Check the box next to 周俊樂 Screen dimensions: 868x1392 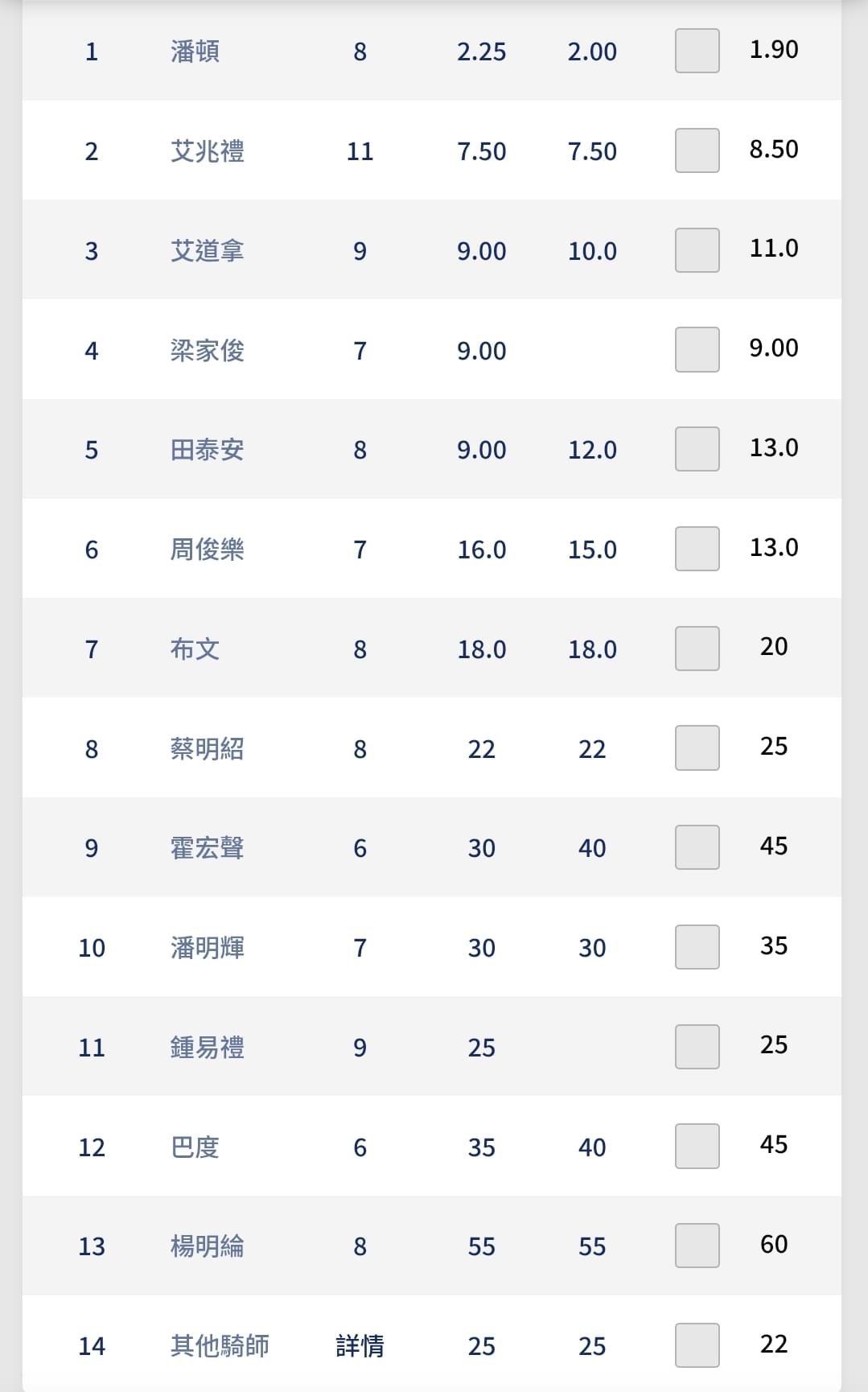[697, 549]
